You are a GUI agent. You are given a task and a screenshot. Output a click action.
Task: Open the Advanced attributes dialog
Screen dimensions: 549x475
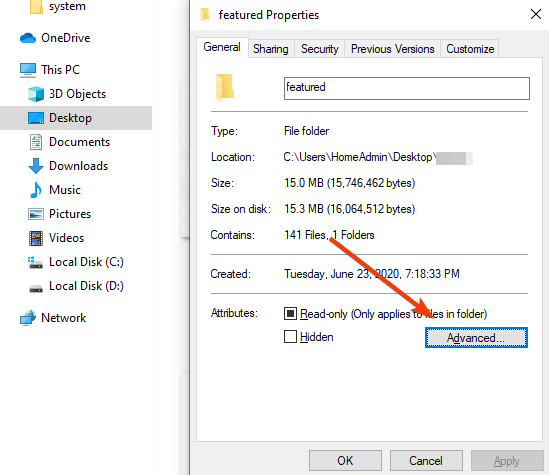(476, 338)
